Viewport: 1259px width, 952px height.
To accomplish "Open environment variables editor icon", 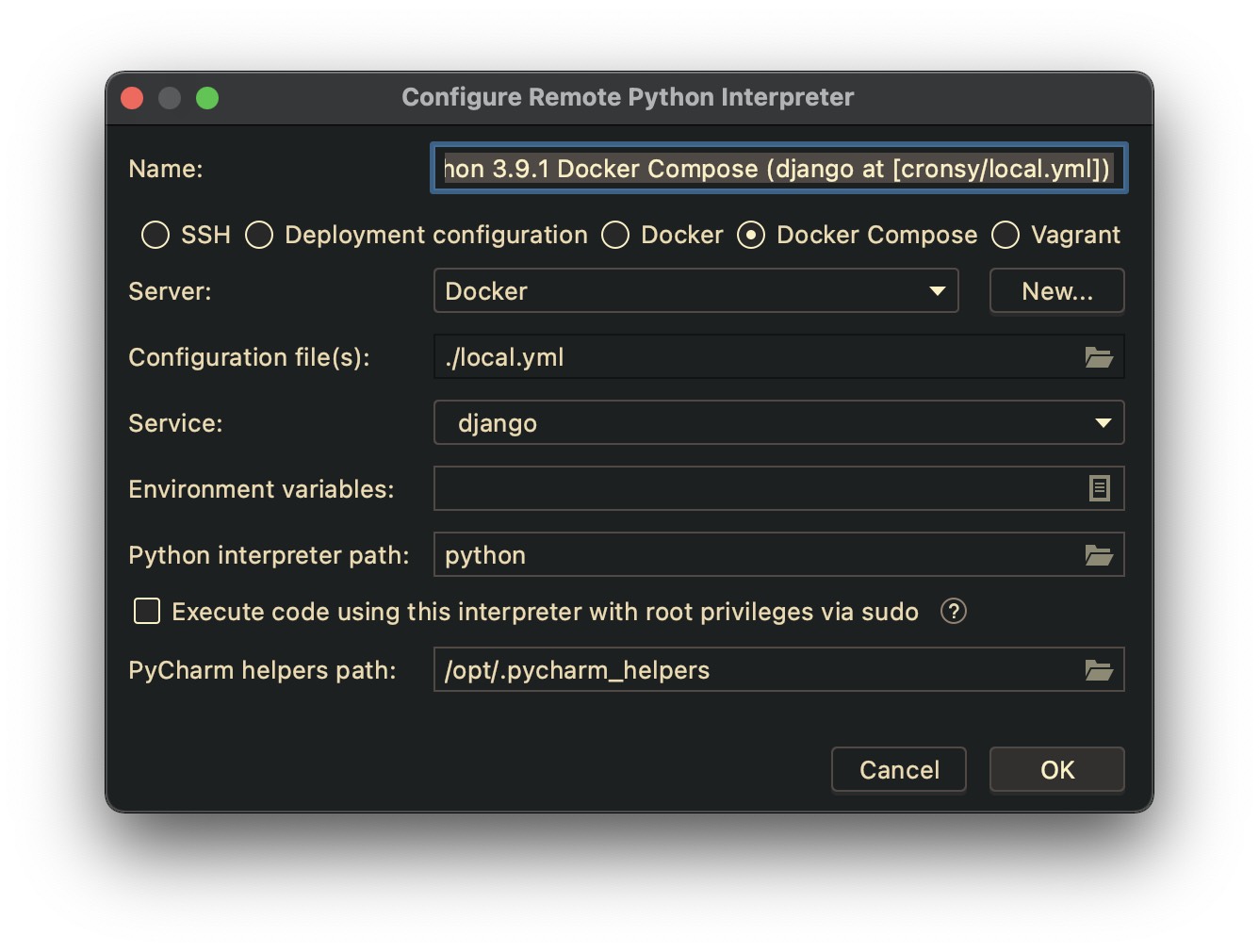I will click(x=1099, y=488).
